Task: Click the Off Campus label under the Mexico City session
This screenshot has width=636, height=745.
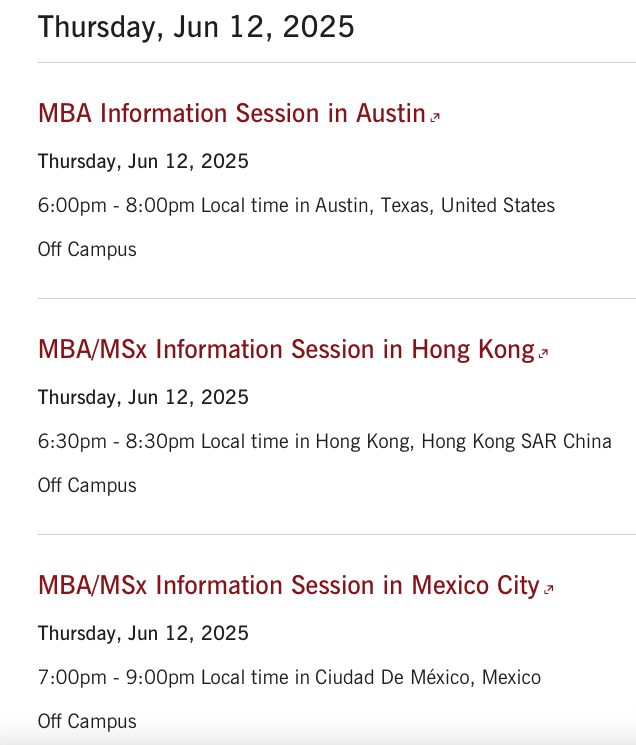Action: click(87, 721)
